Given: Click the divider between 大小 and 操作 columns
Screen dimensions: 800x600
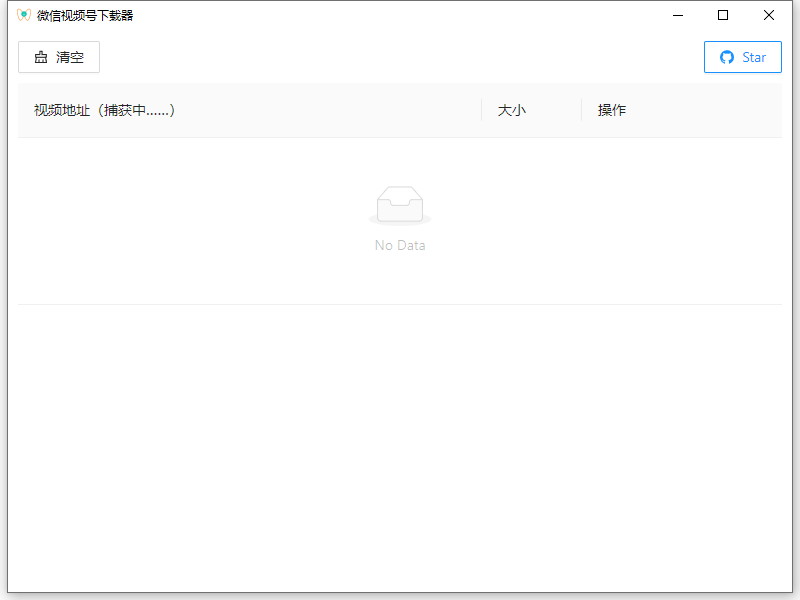Looking at the screenshot, I should pyautogui.click(x=581, y=110).
